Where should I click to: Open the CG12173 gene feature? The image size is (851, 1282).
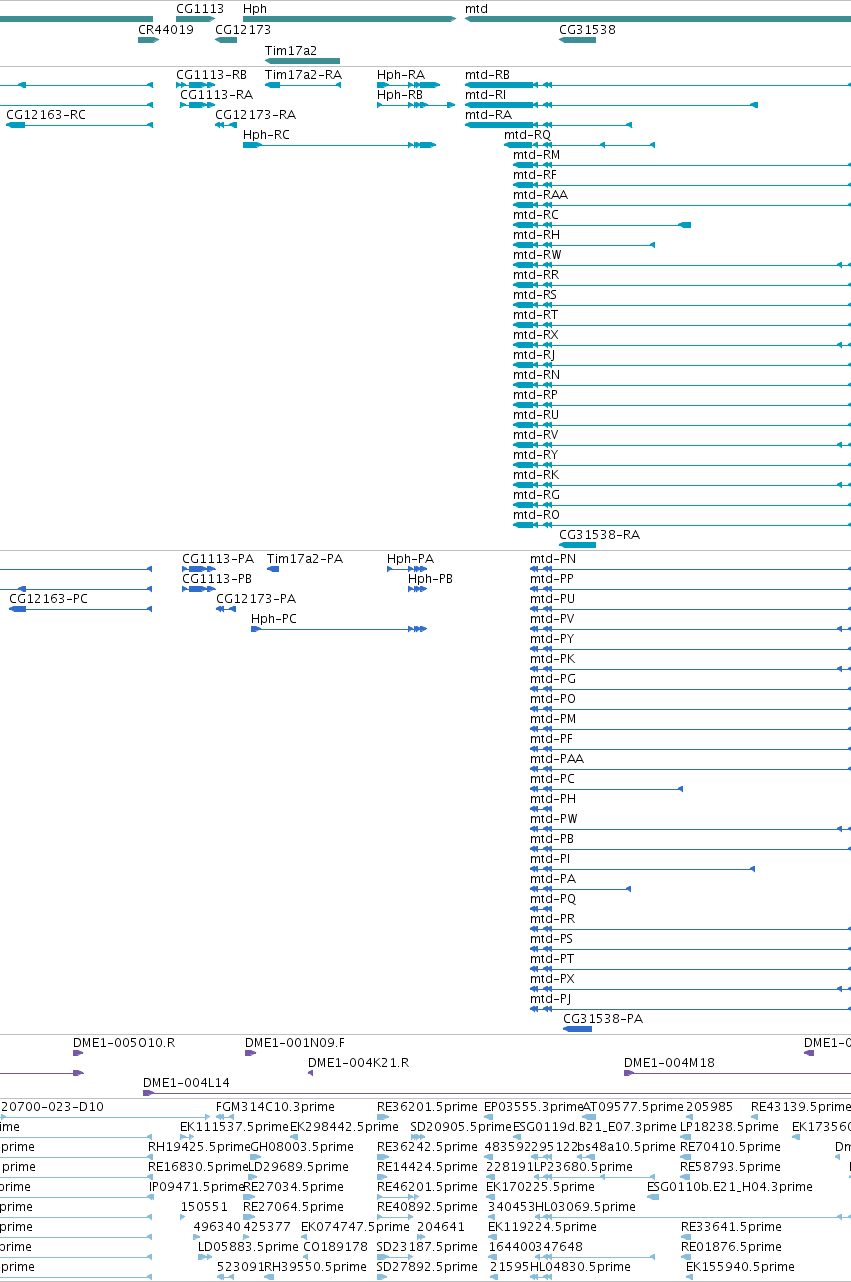coord(226,40)
